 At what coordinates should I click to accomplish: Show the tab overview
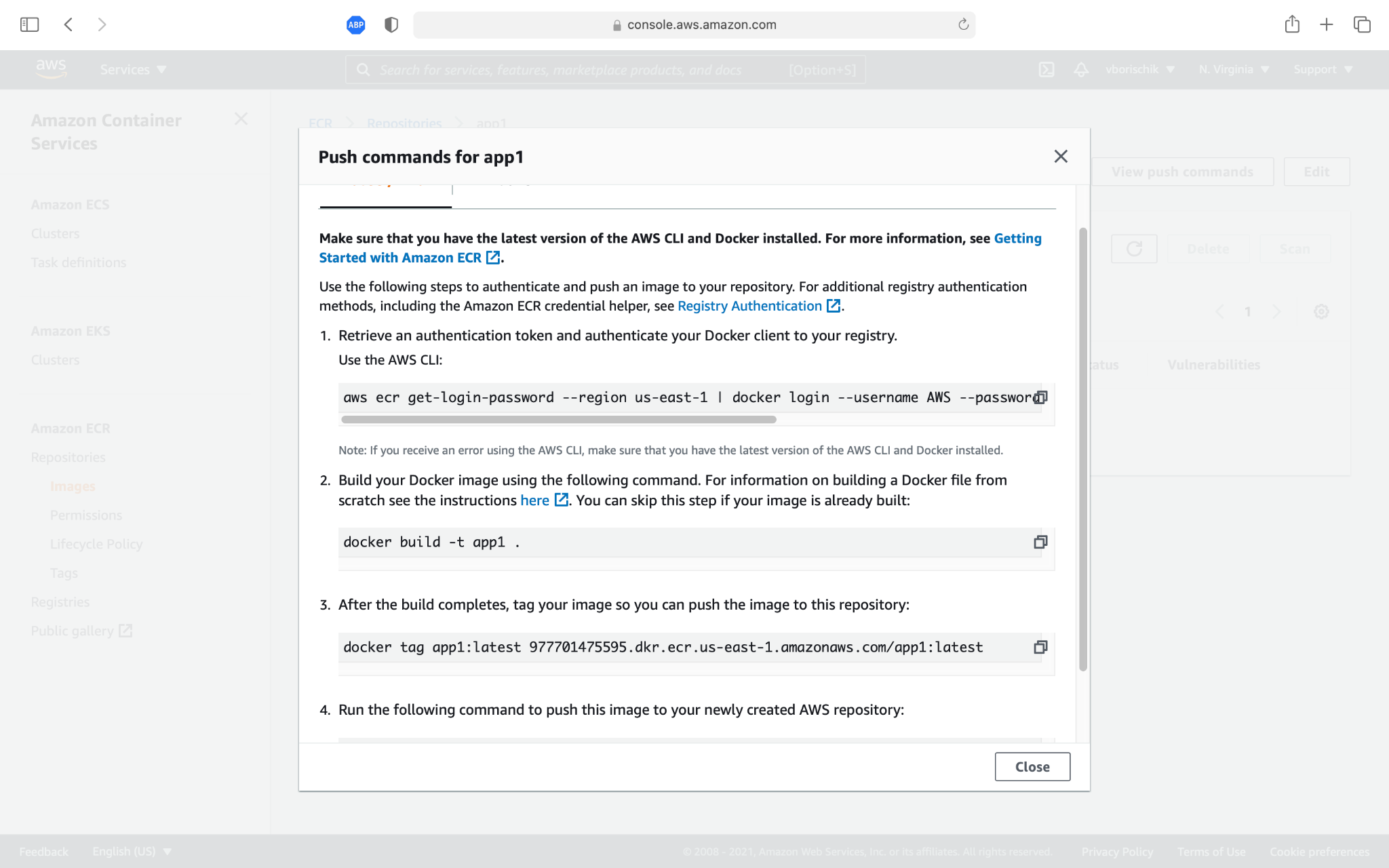(1362, 25)
